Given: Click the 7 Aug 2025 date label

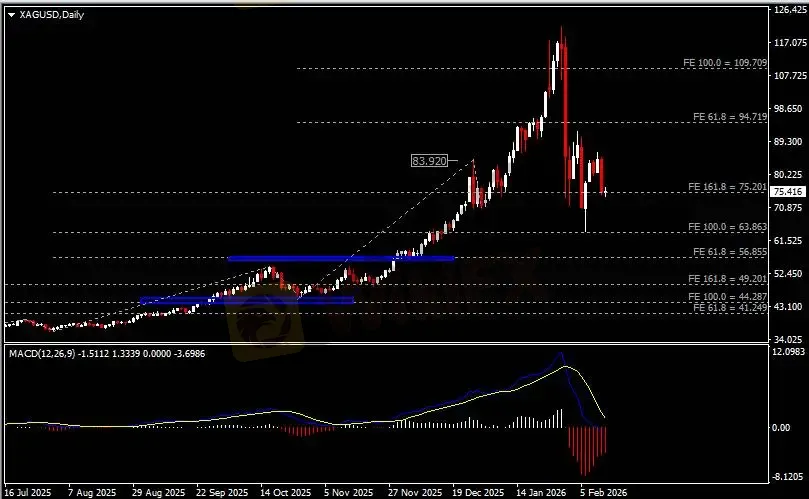Looking at the screenshot, I should click(x=92, y=492).
